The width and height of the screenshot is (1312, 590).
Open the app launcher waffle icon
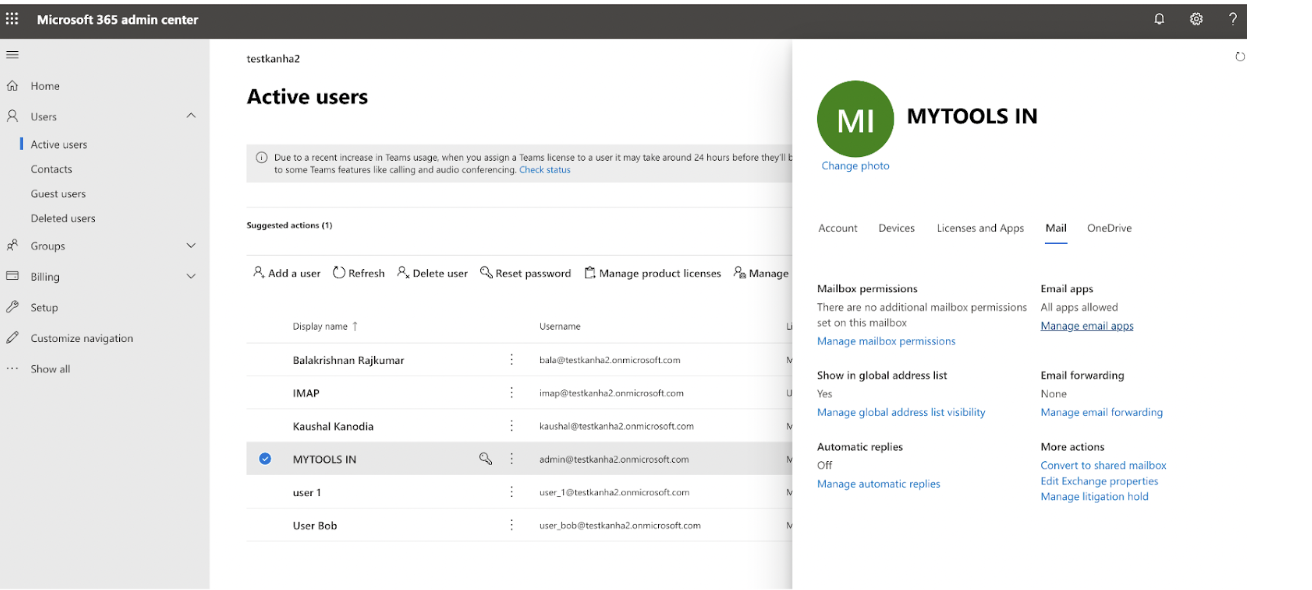tap(12, 19)
